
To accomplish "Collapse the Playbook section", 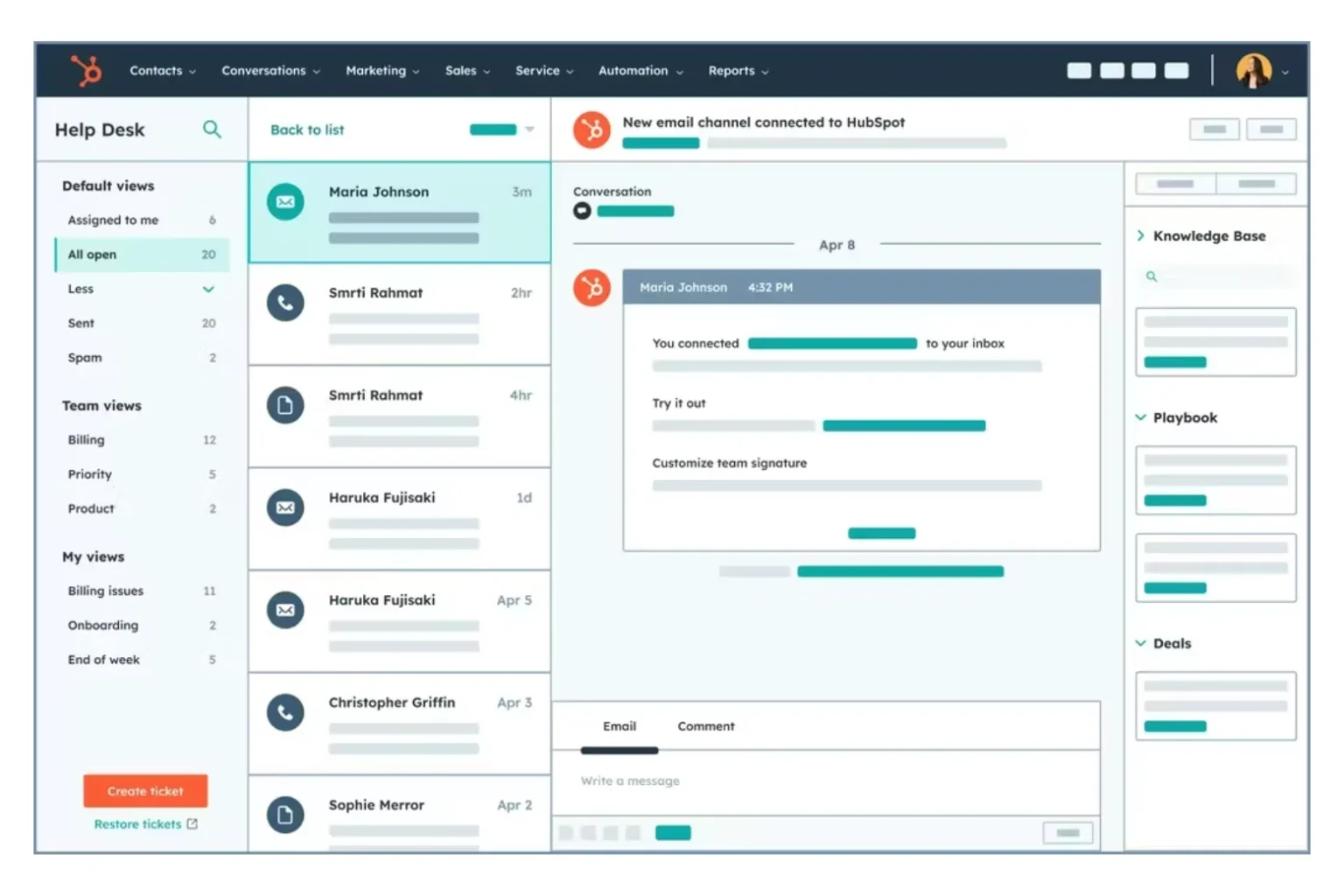I will (x=1141, y=417).
